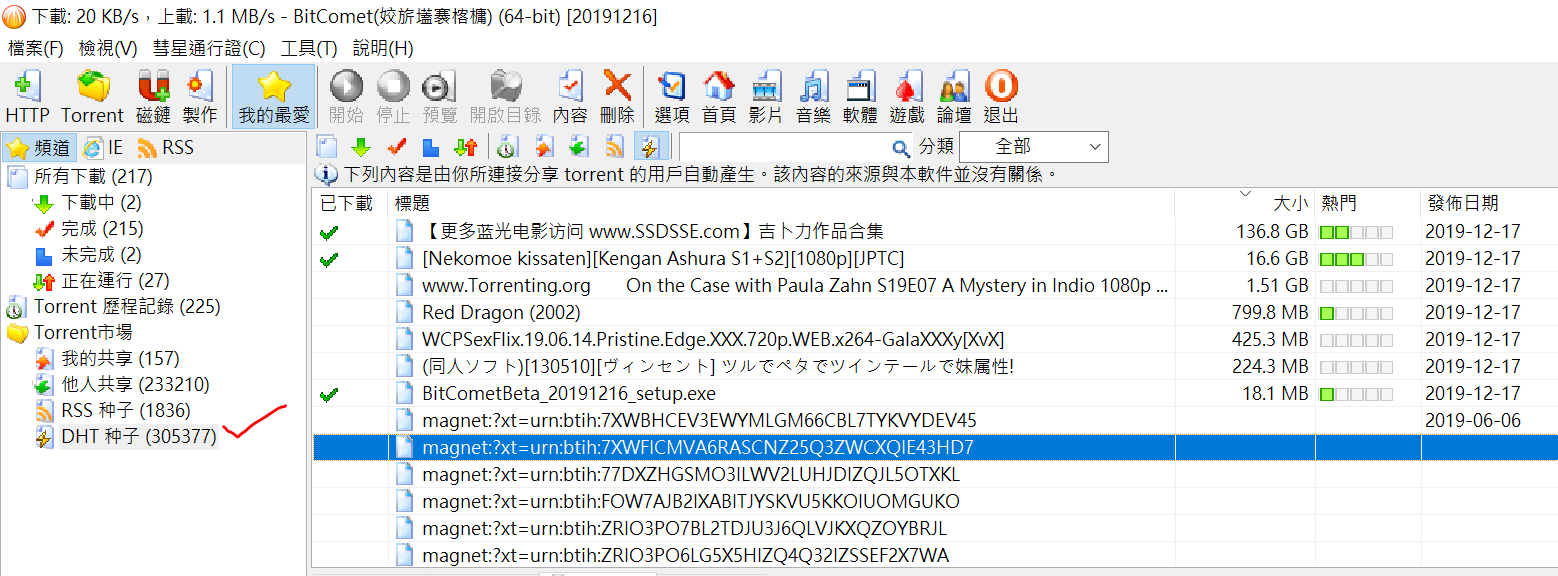Click the 磁鏈 magnet link icon
The image size is (1558, 576).
[153, 97]
